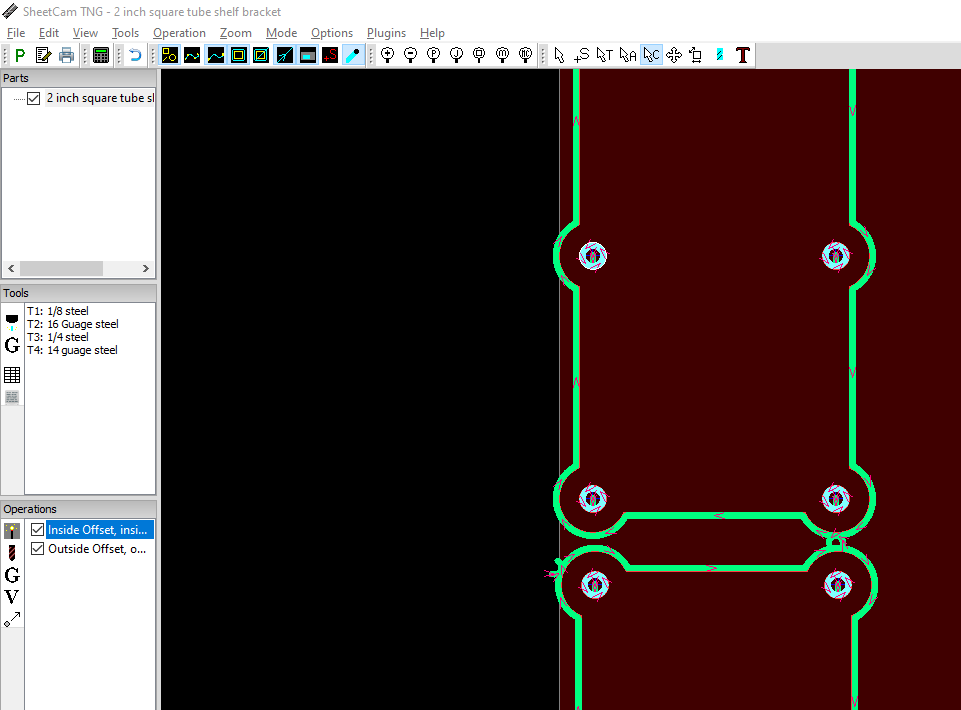Select the pointer T mode icon

(x=604, y=55)
